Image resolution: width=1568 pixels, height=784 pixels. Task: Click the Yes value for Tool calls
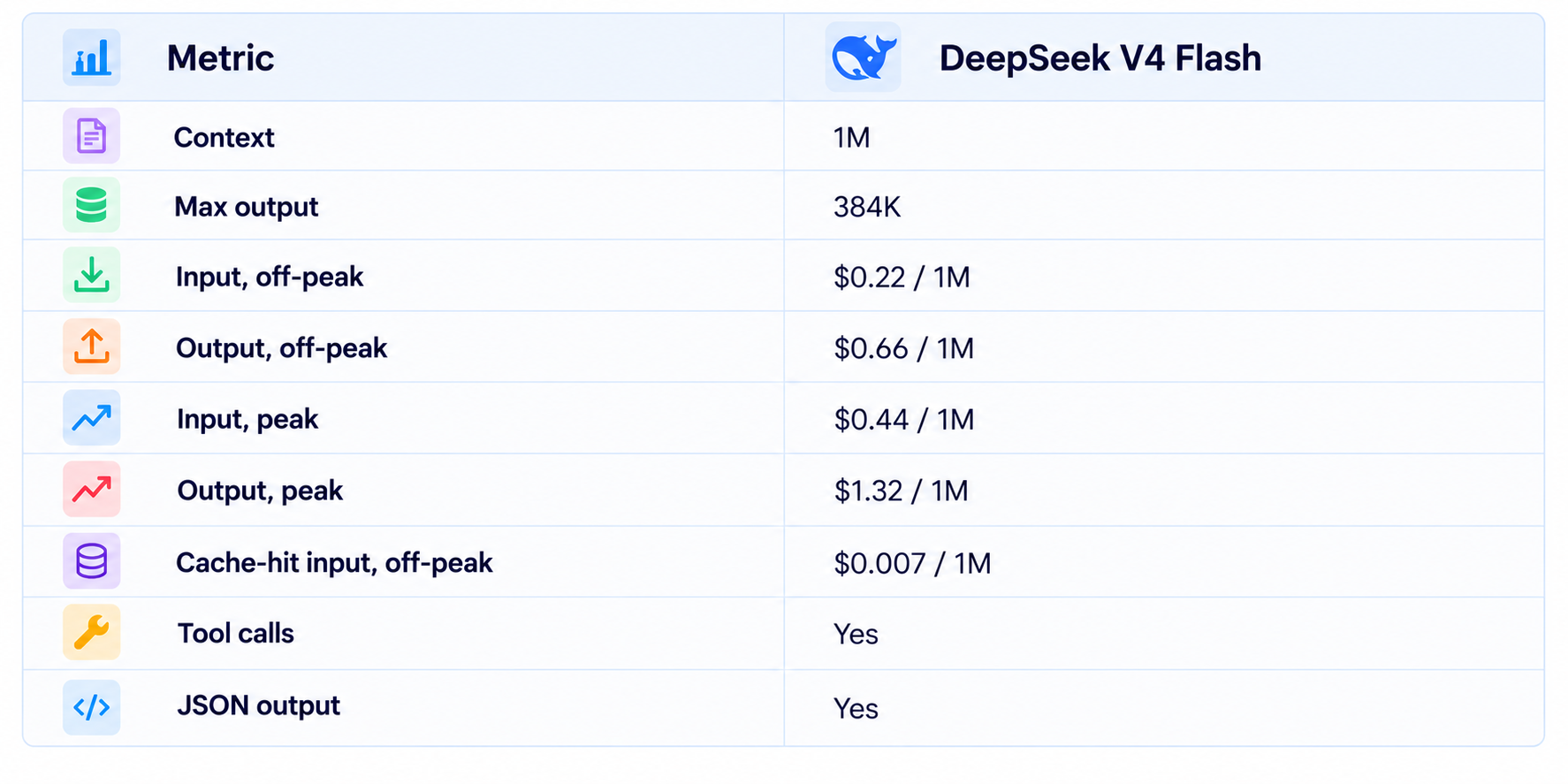point(856,635)
